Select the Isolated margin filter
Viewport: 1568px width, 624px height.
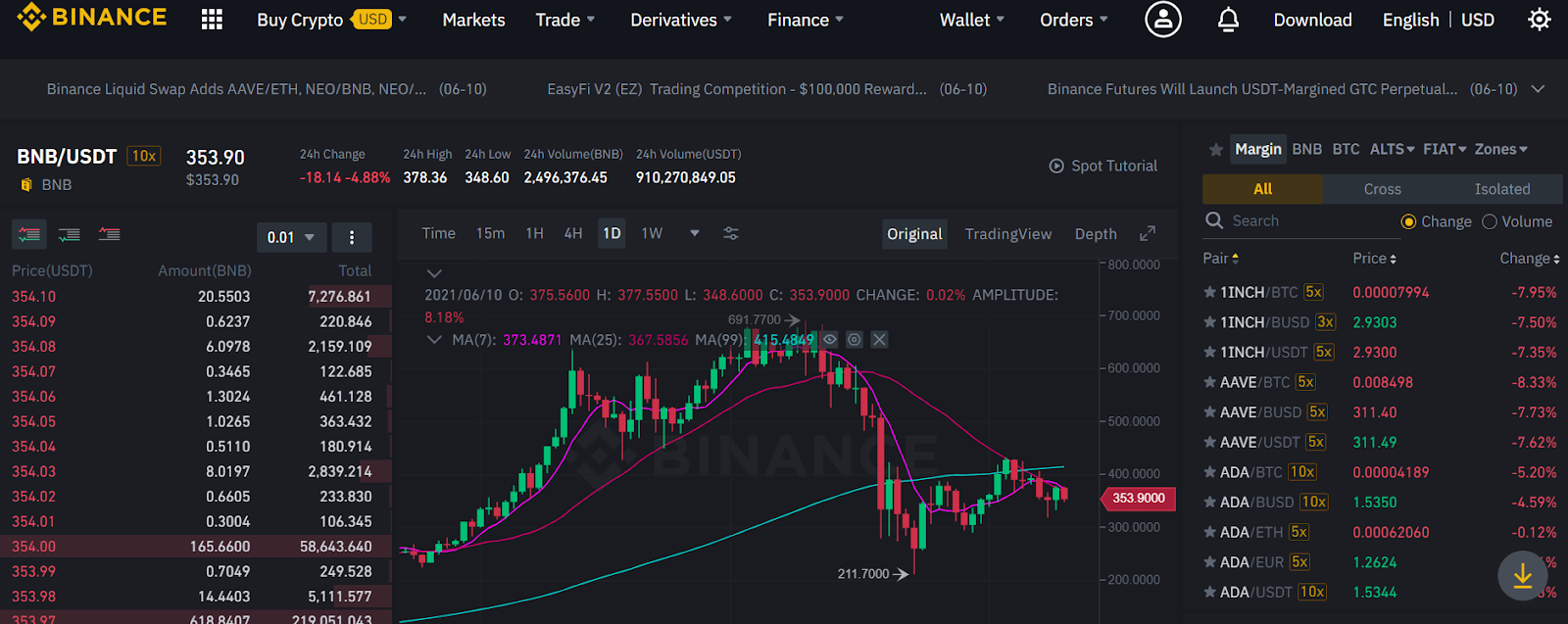coord(1501,189)
